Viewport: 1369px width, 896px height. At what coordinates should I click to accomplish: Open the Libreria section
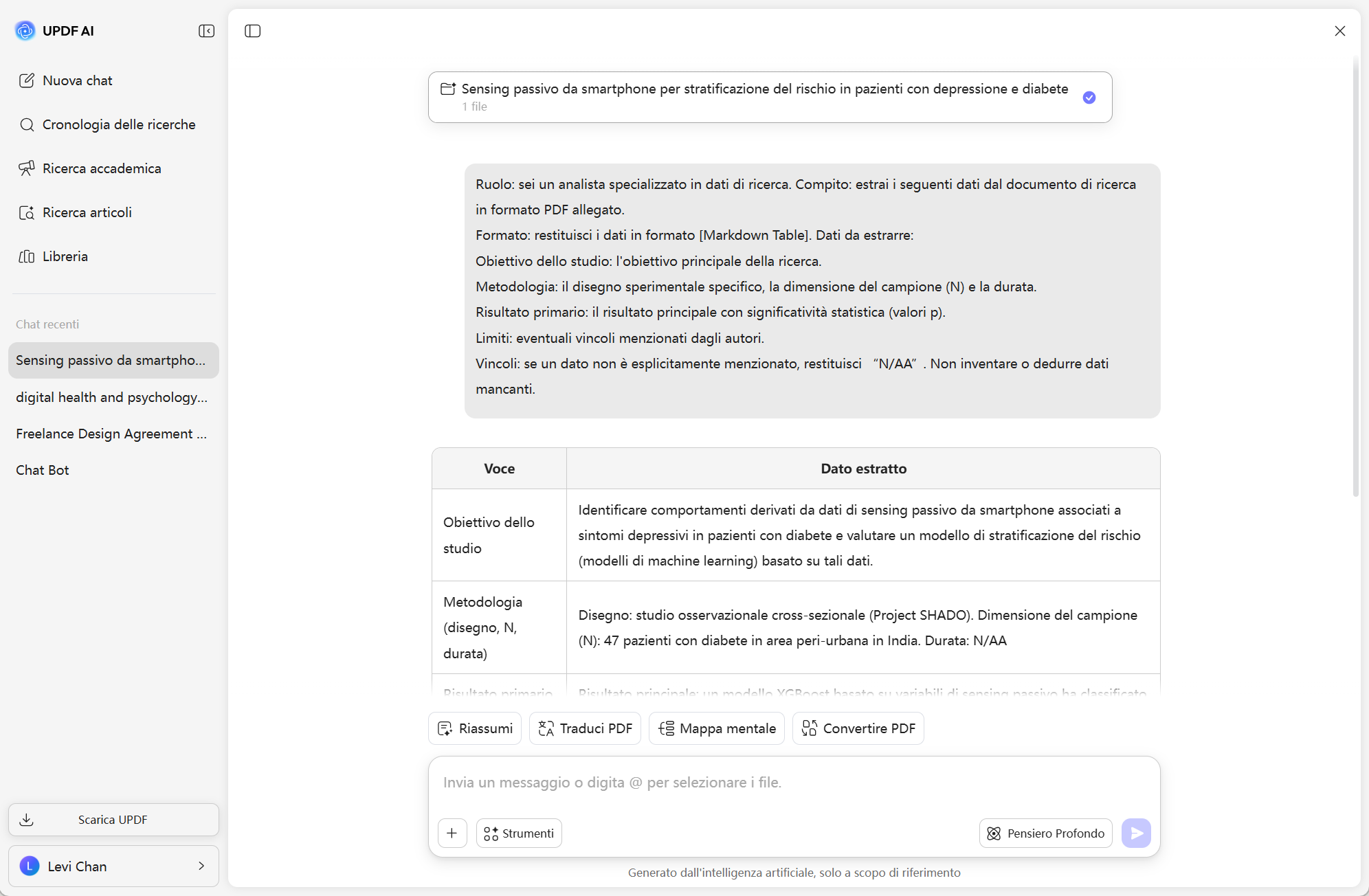[65, 256]
